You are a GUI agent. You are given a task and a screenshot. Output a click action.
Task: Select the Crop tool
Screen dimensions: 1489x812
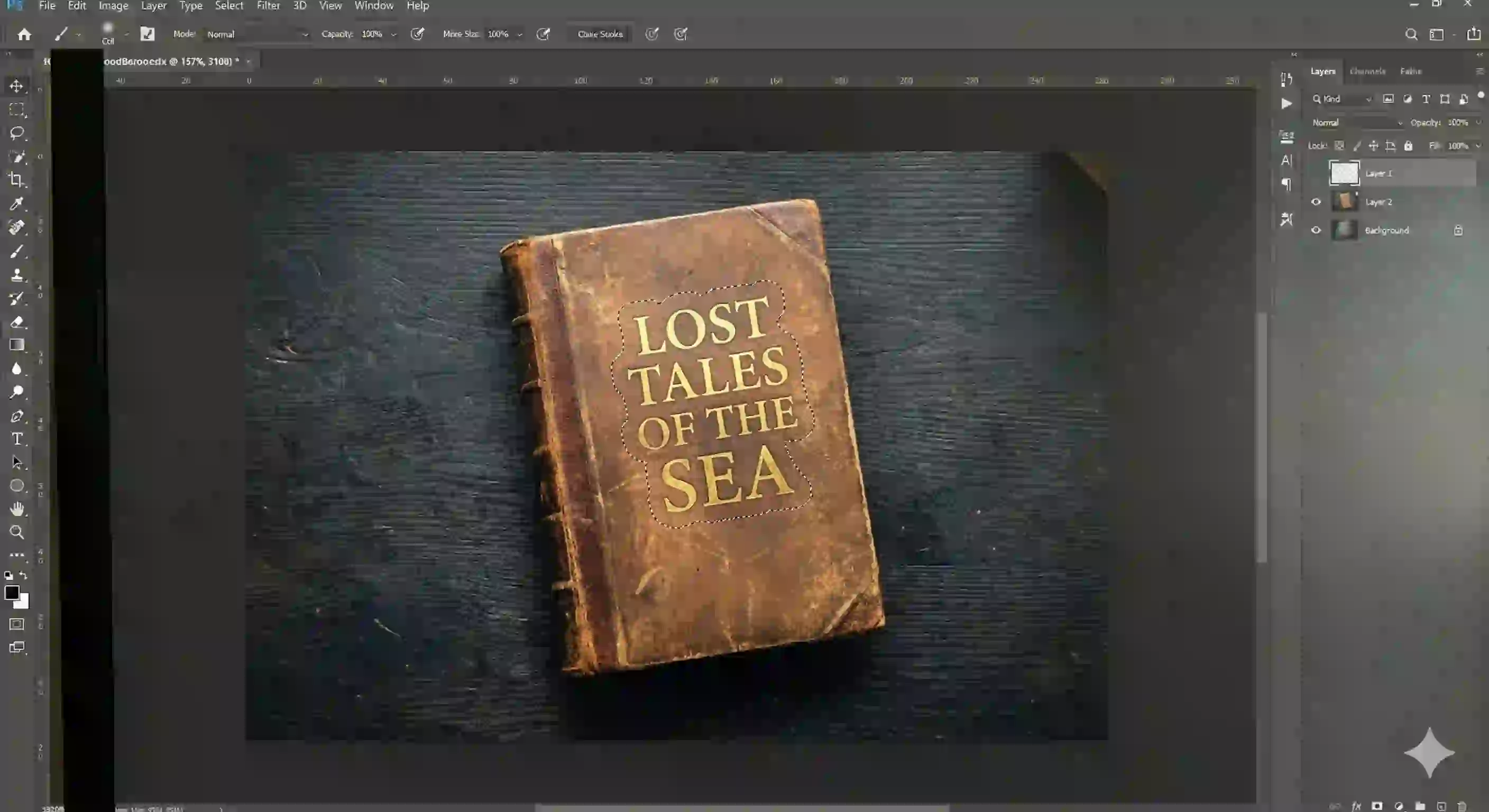(17, 180)
